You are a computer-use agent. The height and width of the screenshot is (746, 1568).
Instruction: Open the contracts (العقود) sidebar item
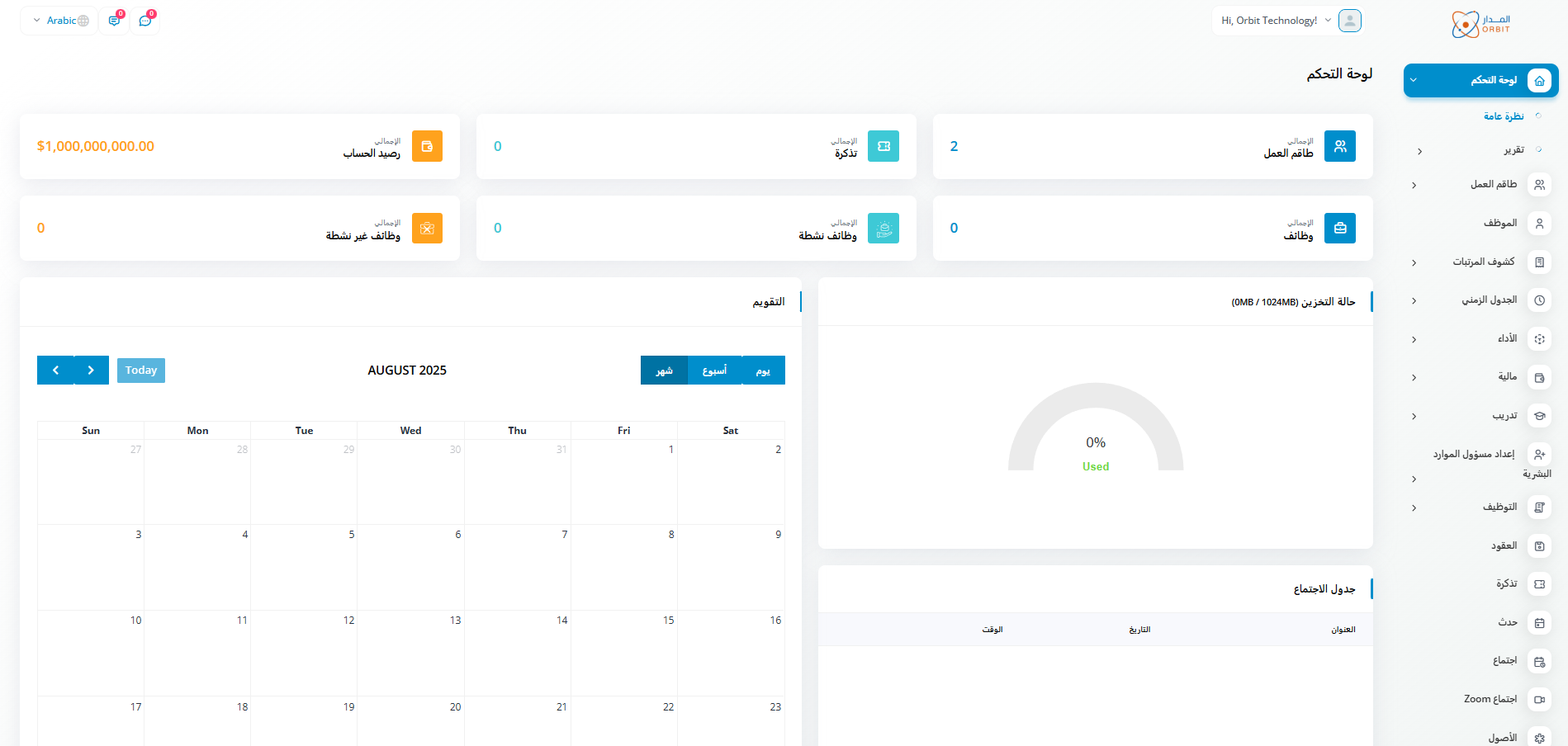(x=1504, y=545)
